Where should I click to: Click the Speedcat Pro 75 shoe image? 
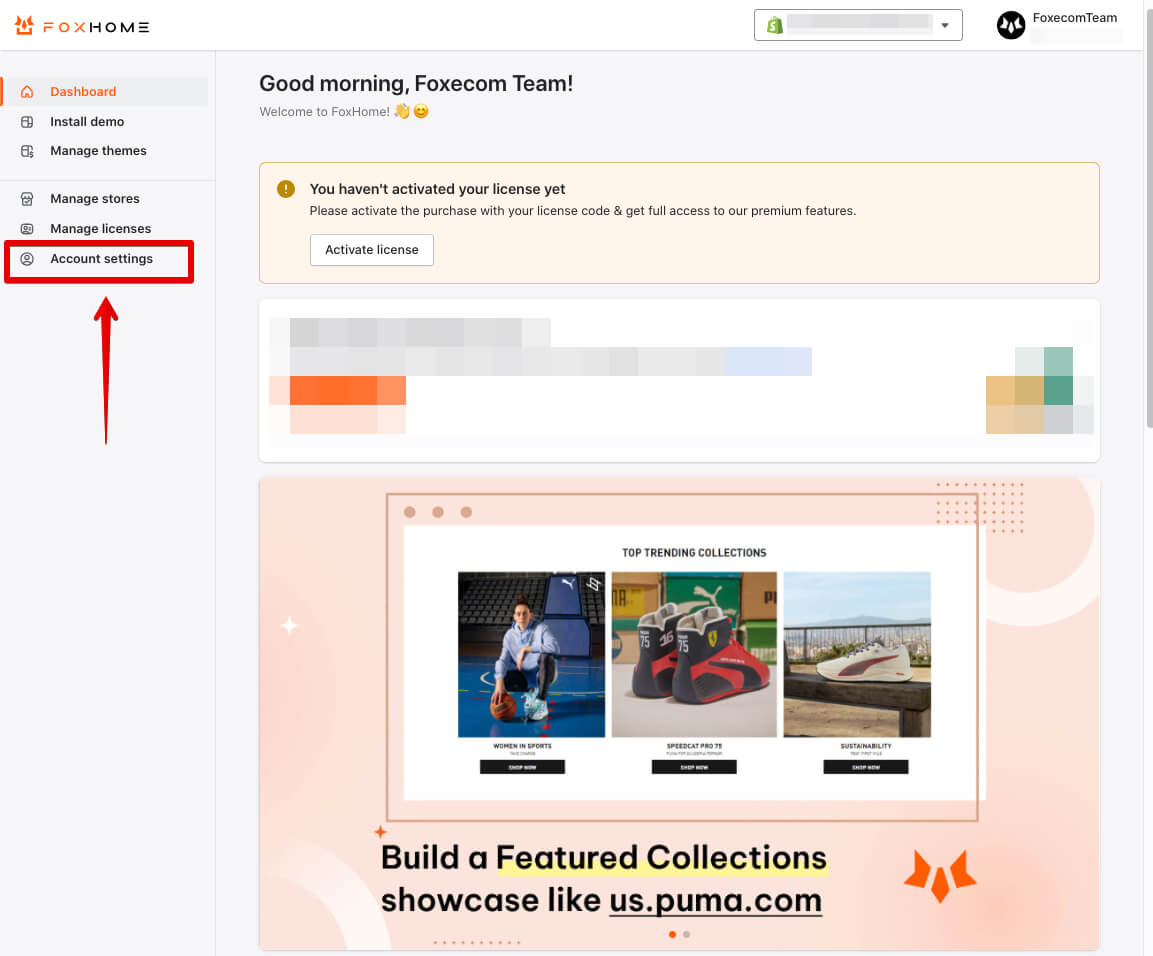(x=694, y=654)
